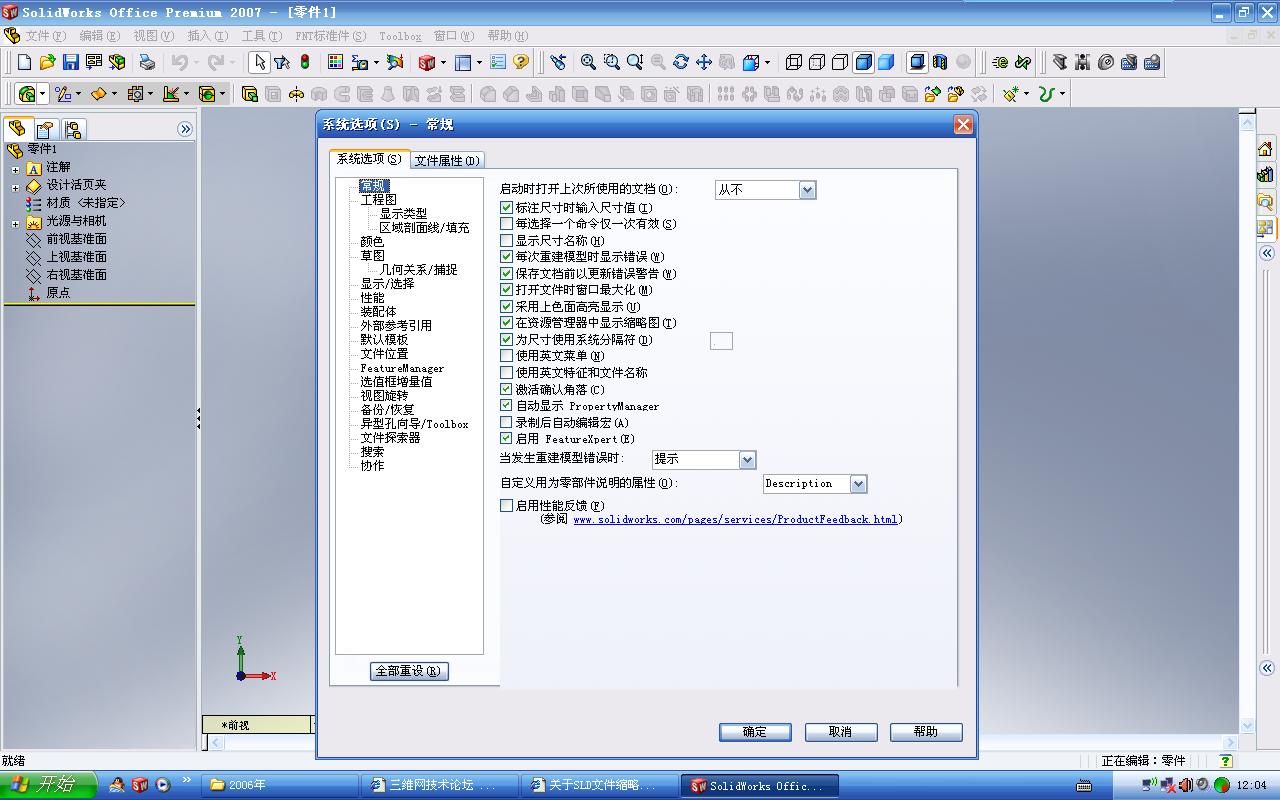Viewport: 1280px width, 800px height.
Task: Click the Print icon in the toolbar
Action: pyautogui.click(x=147, y=62)
